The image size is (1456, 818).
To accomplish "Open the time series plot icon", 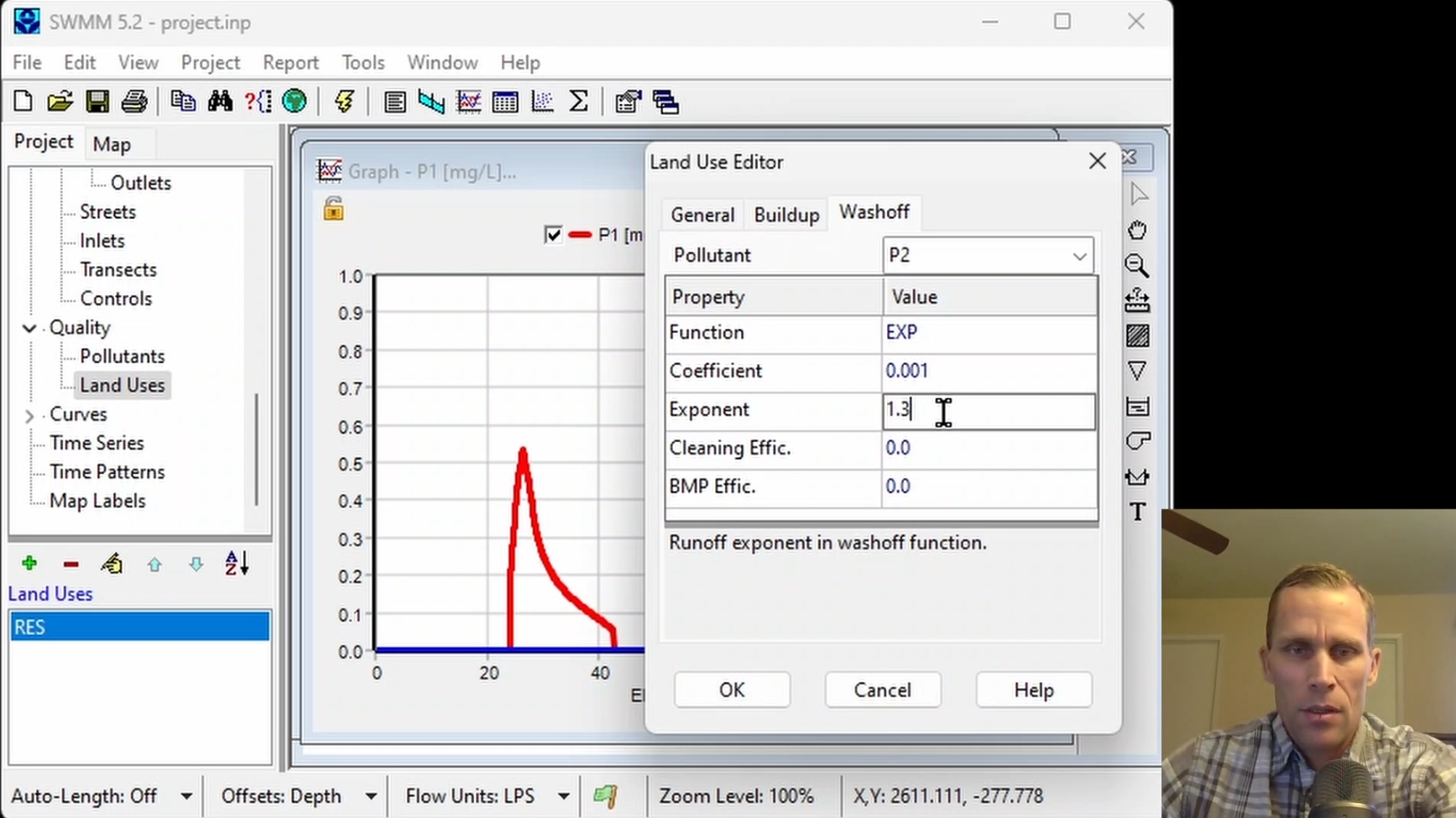I will (468, 102).
